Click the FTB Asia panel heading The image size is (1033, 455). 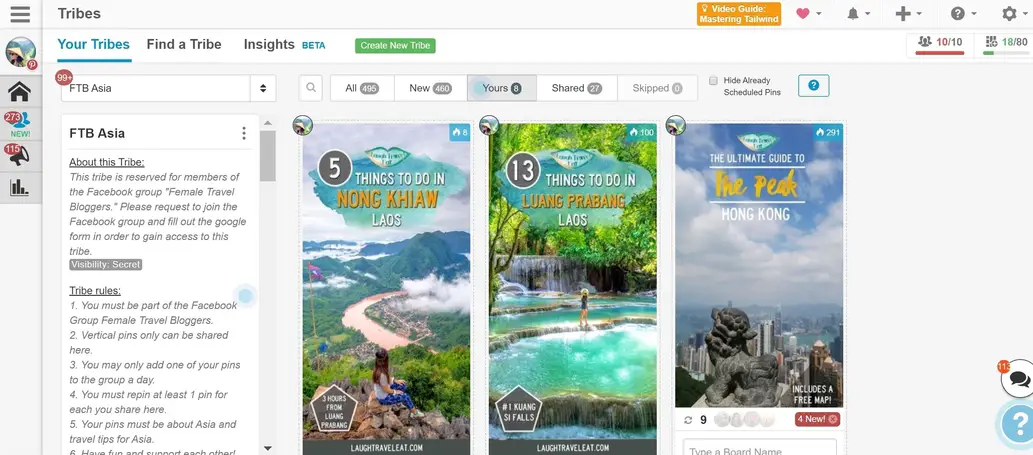[97, 133]
